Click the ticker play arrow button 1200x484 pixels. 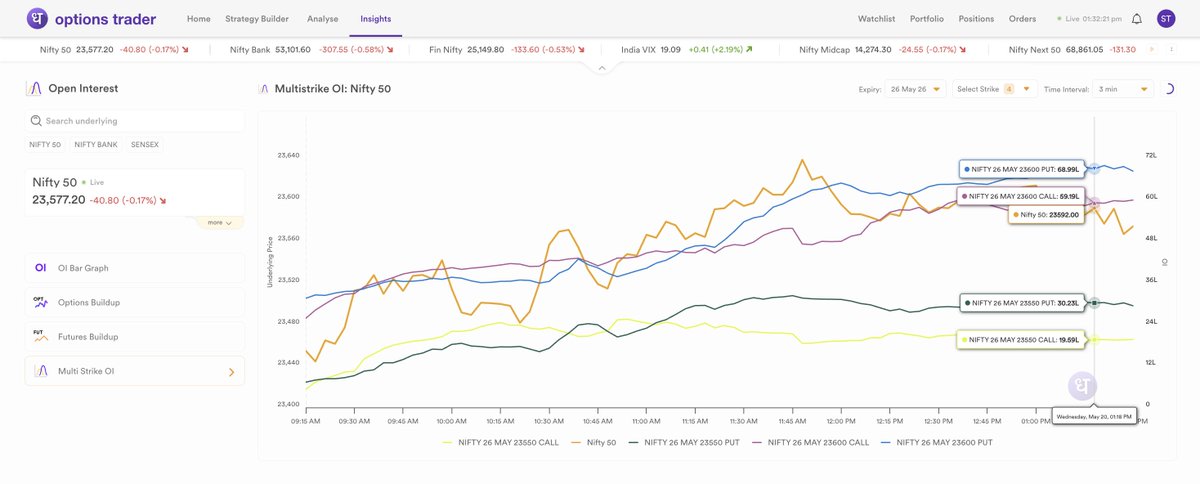[x=1151, y=49]
